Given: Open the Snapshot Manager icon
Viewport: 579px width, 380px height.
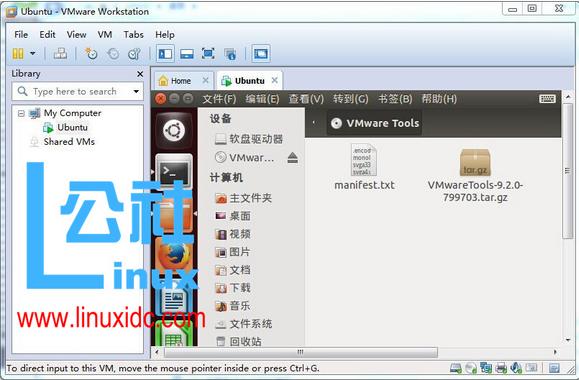Looking at the screenshot, I should pos(134,54).
